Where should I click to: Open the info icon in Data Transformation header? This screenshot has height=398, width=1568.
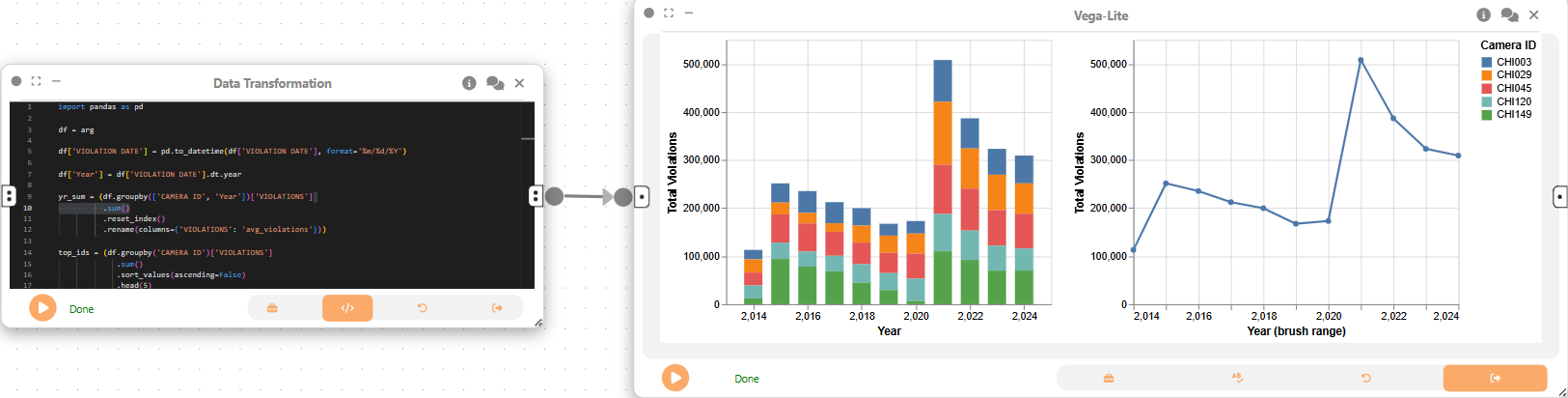[x=469, y=83]
